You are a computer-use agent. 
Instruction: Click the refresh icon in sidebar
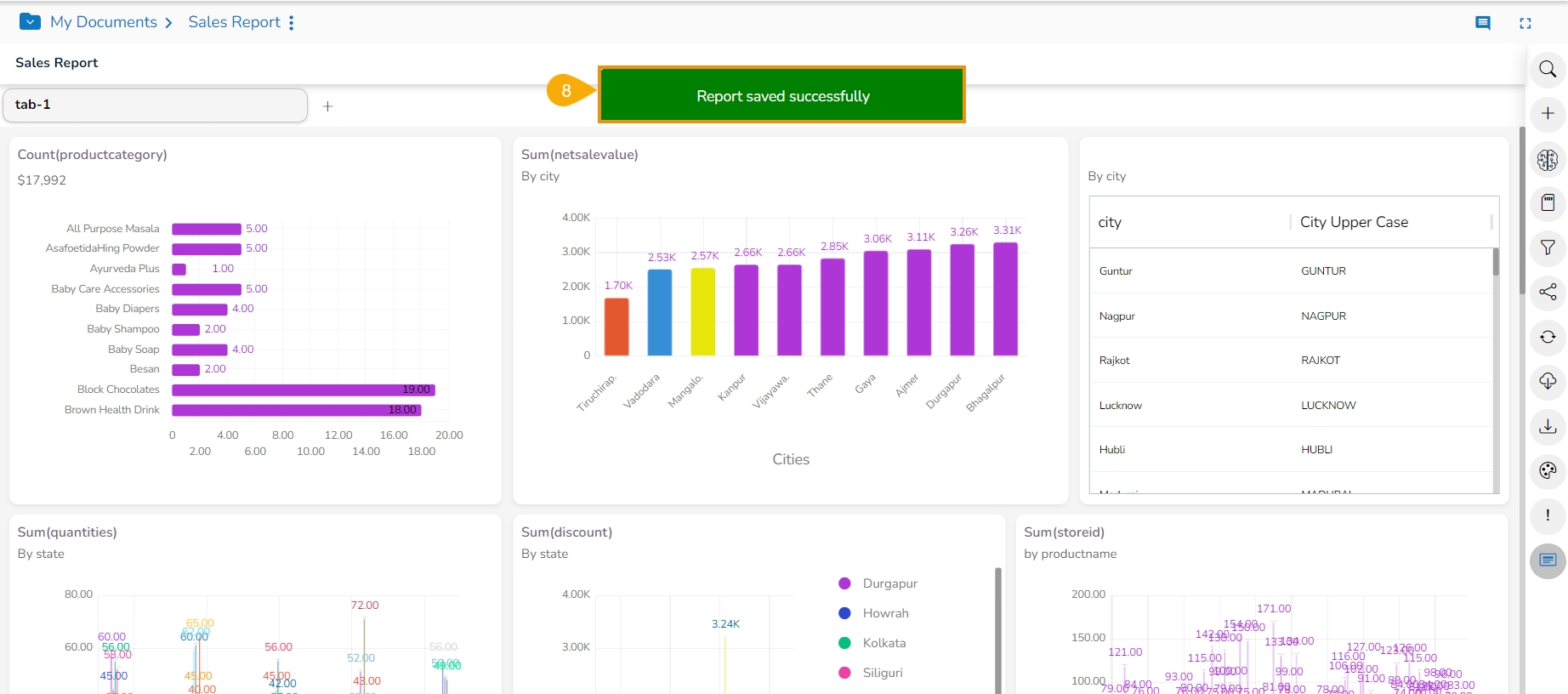point(1548,337)
